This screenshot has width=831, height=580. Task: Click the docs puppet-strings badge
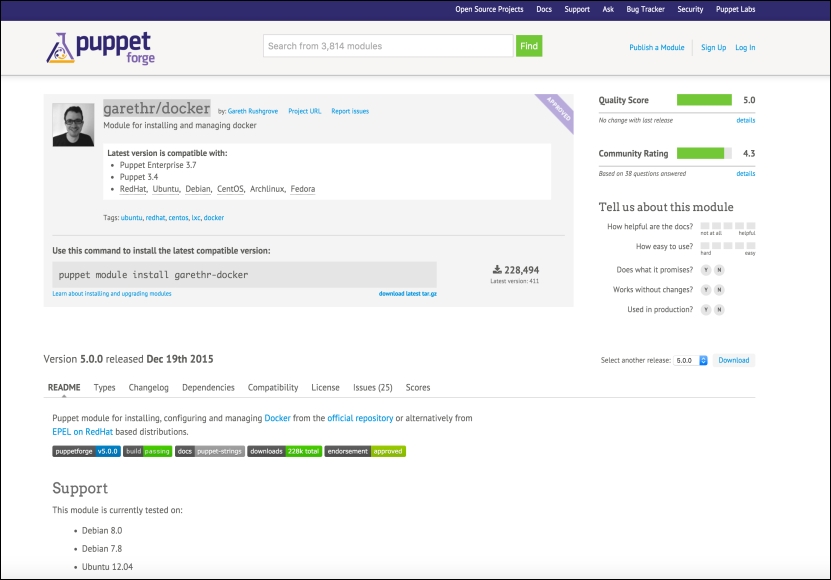(x=209, y=451)
